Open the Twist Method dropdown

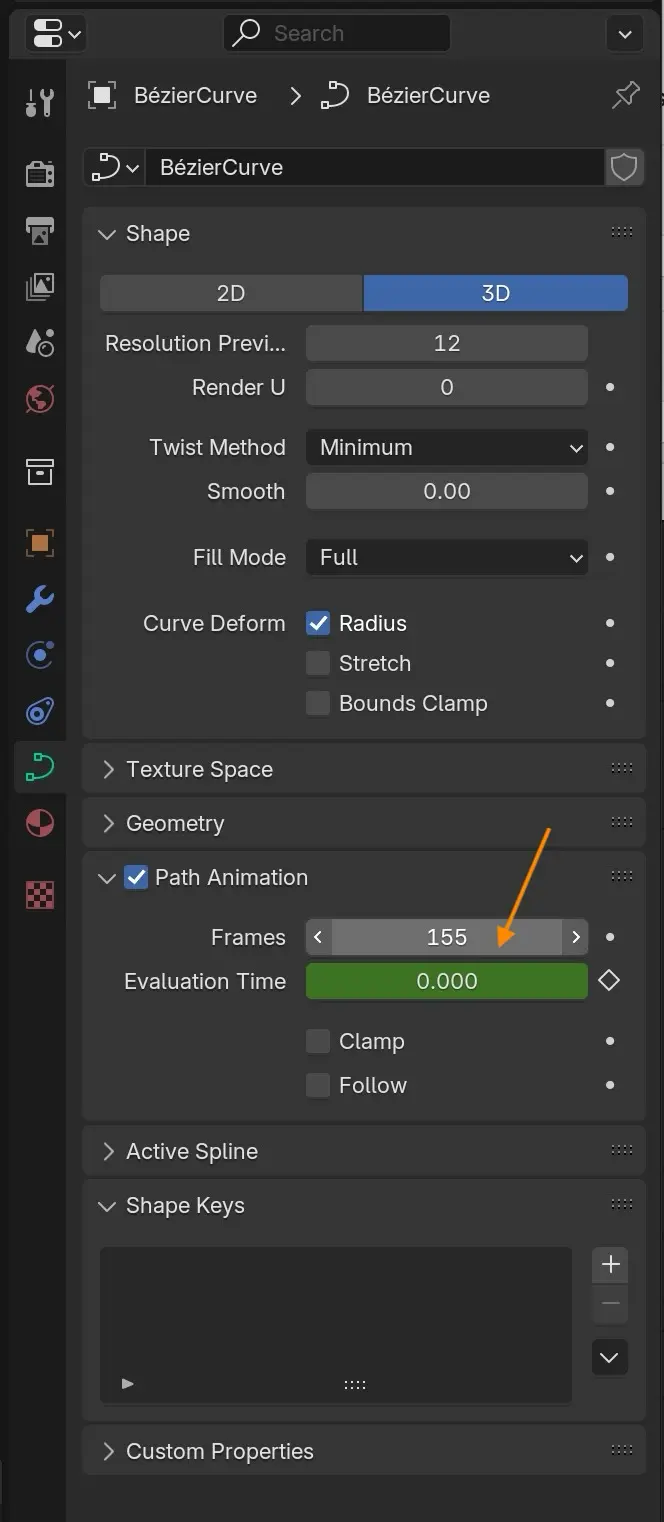(446, 447)
